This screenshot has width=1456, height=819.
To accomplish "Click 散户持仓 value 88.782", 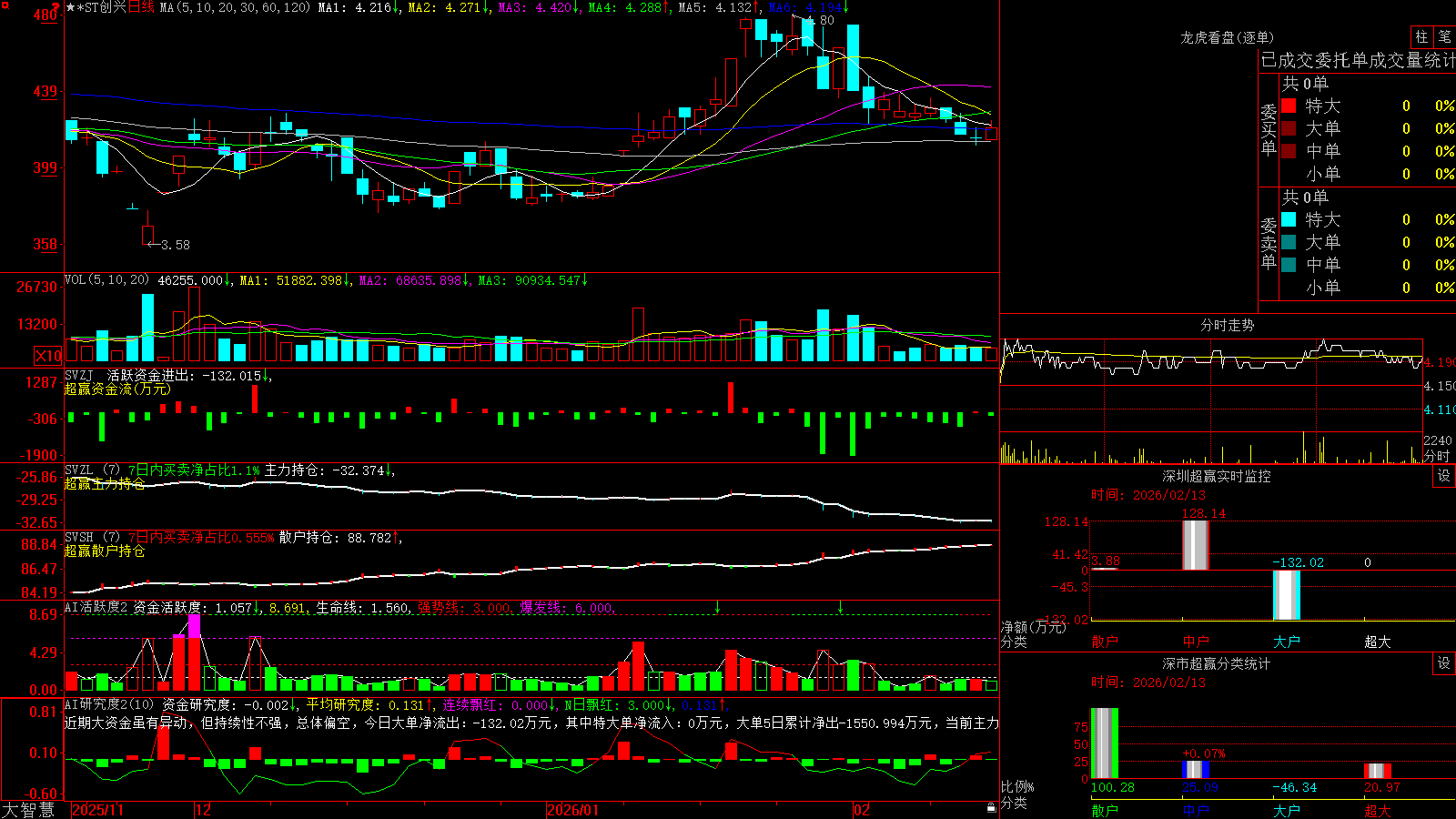I will tap(369, 538).
